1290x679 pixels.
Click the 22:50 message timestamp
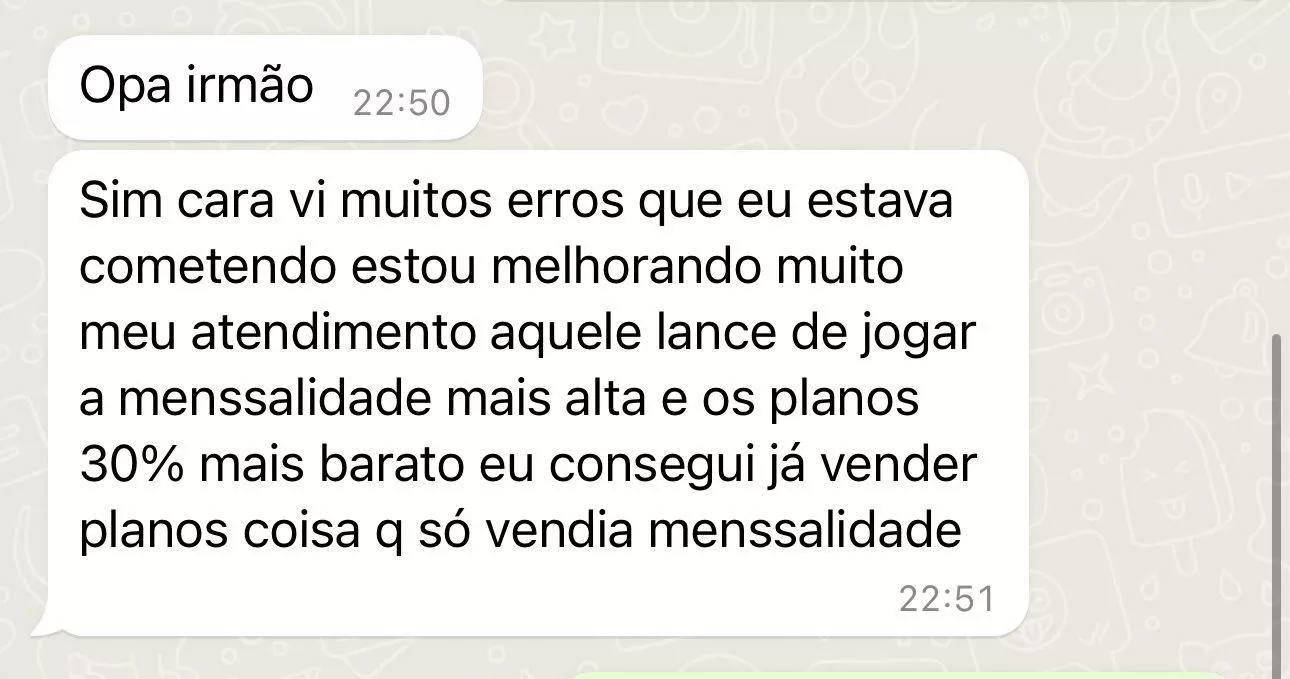402,103
